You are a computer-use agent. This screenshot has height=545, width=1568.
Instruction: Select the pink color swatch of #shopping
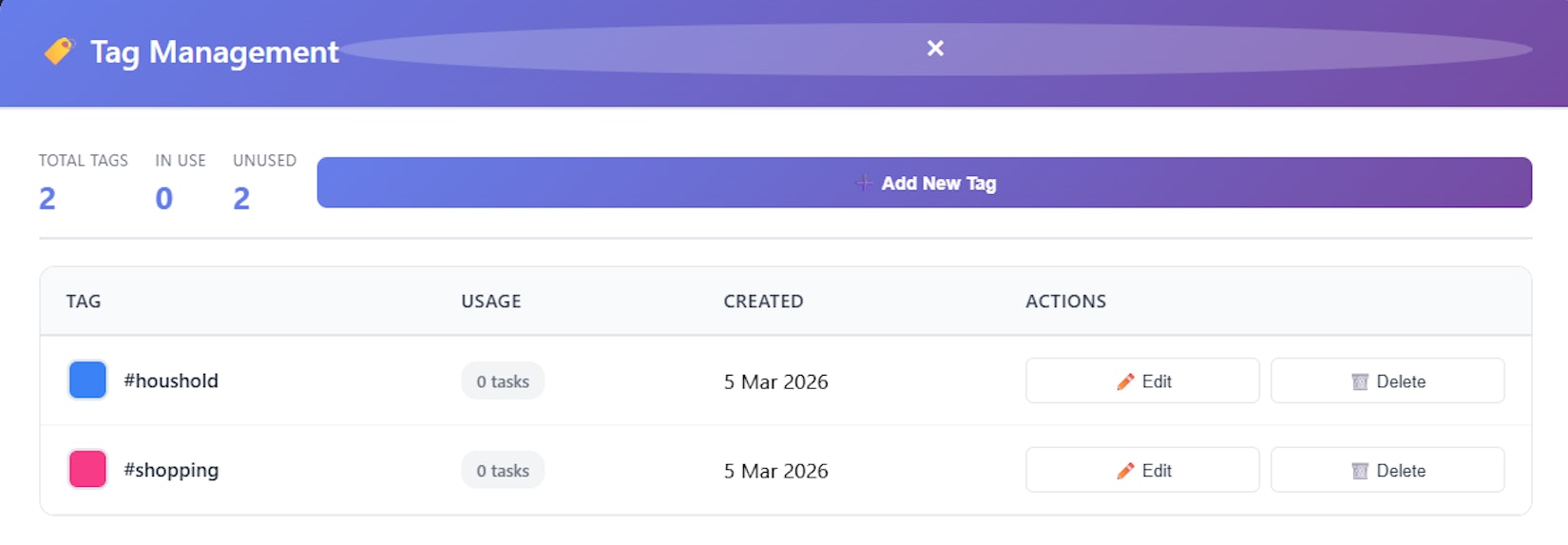[87, 470]
